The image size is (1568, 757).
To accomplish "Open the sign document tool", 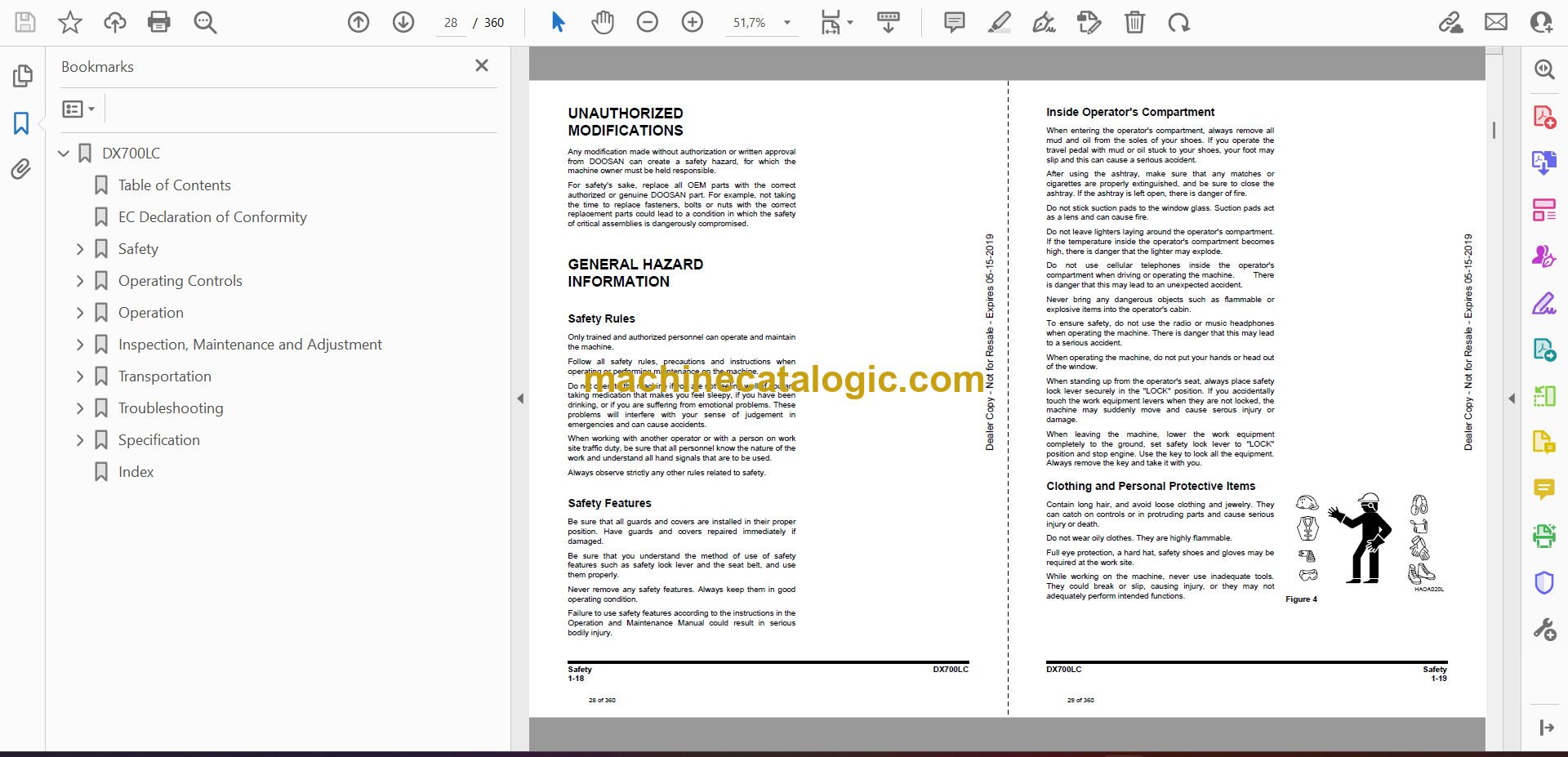I will (x=1044, y=22).
